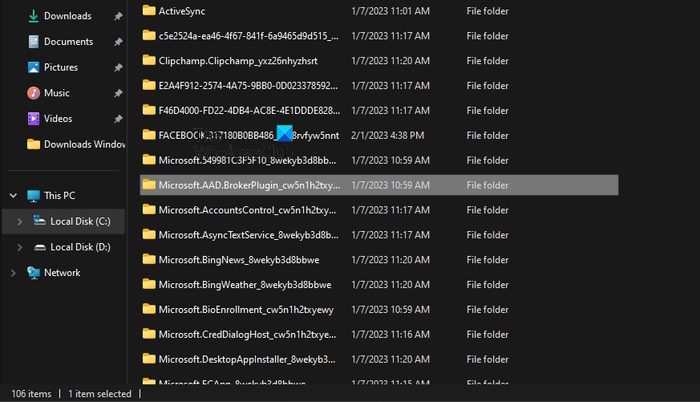This screenshot has height=402, width=700.
Task: Select the Microsoft.AccountsControl_cw5n1h2txy folder name
Action: (247, 210)
